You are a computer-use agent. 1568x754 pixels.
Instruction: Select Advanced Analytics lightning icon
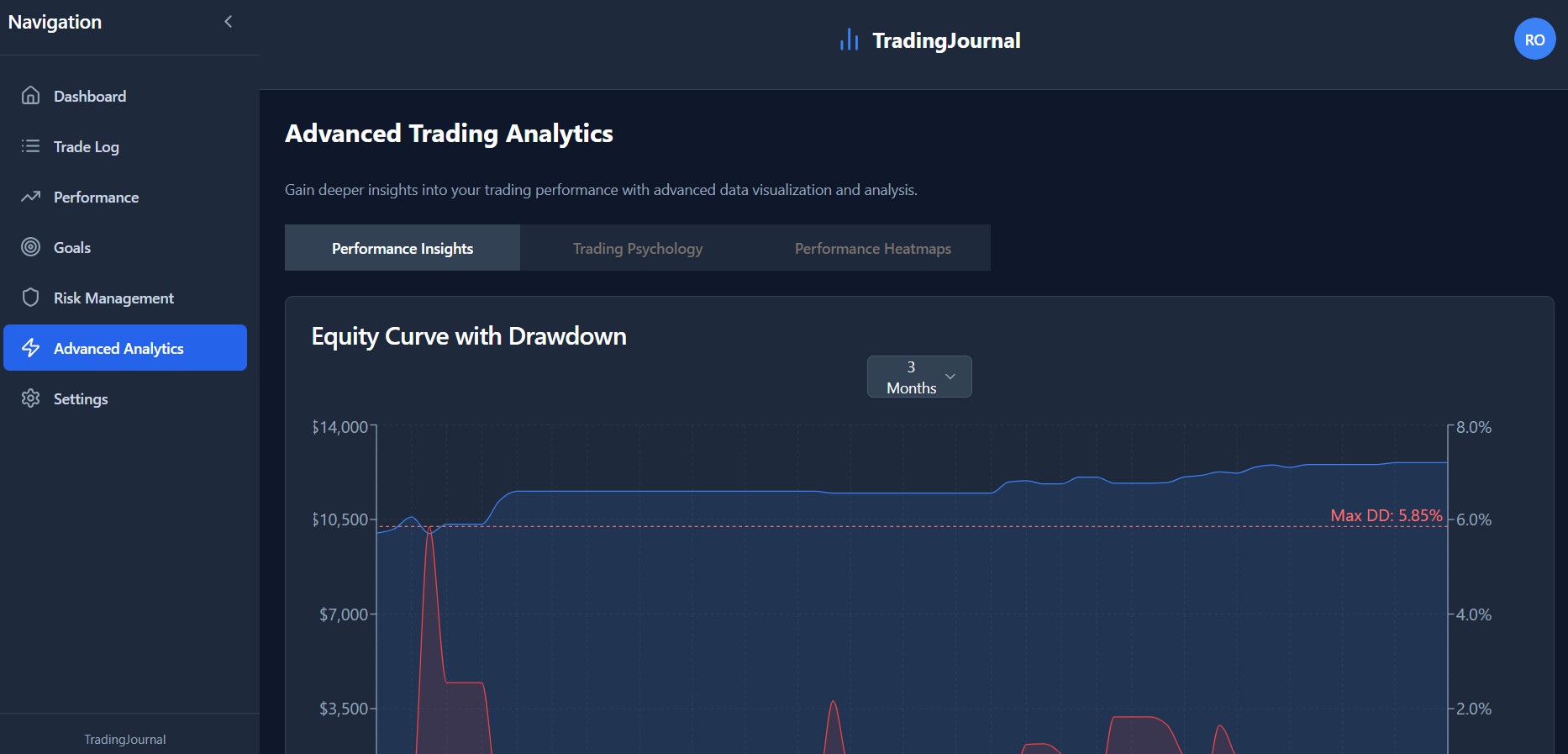31,348
